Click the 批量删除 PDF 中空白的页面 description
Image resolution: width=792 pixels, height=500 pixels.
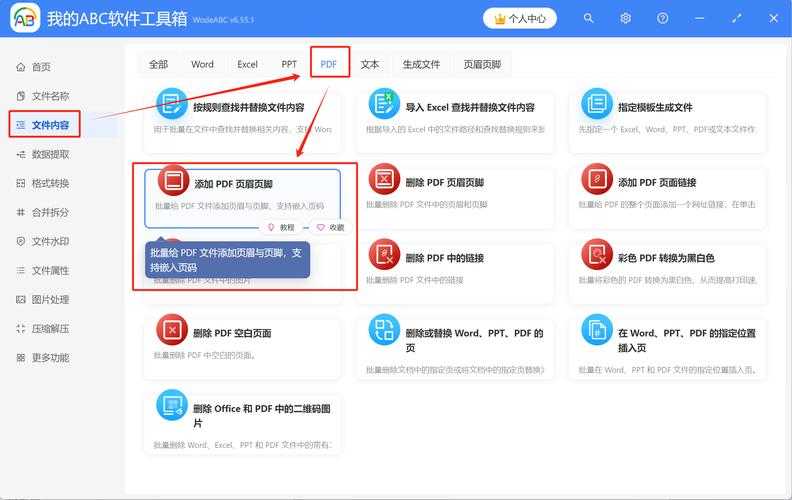point(204,356)
